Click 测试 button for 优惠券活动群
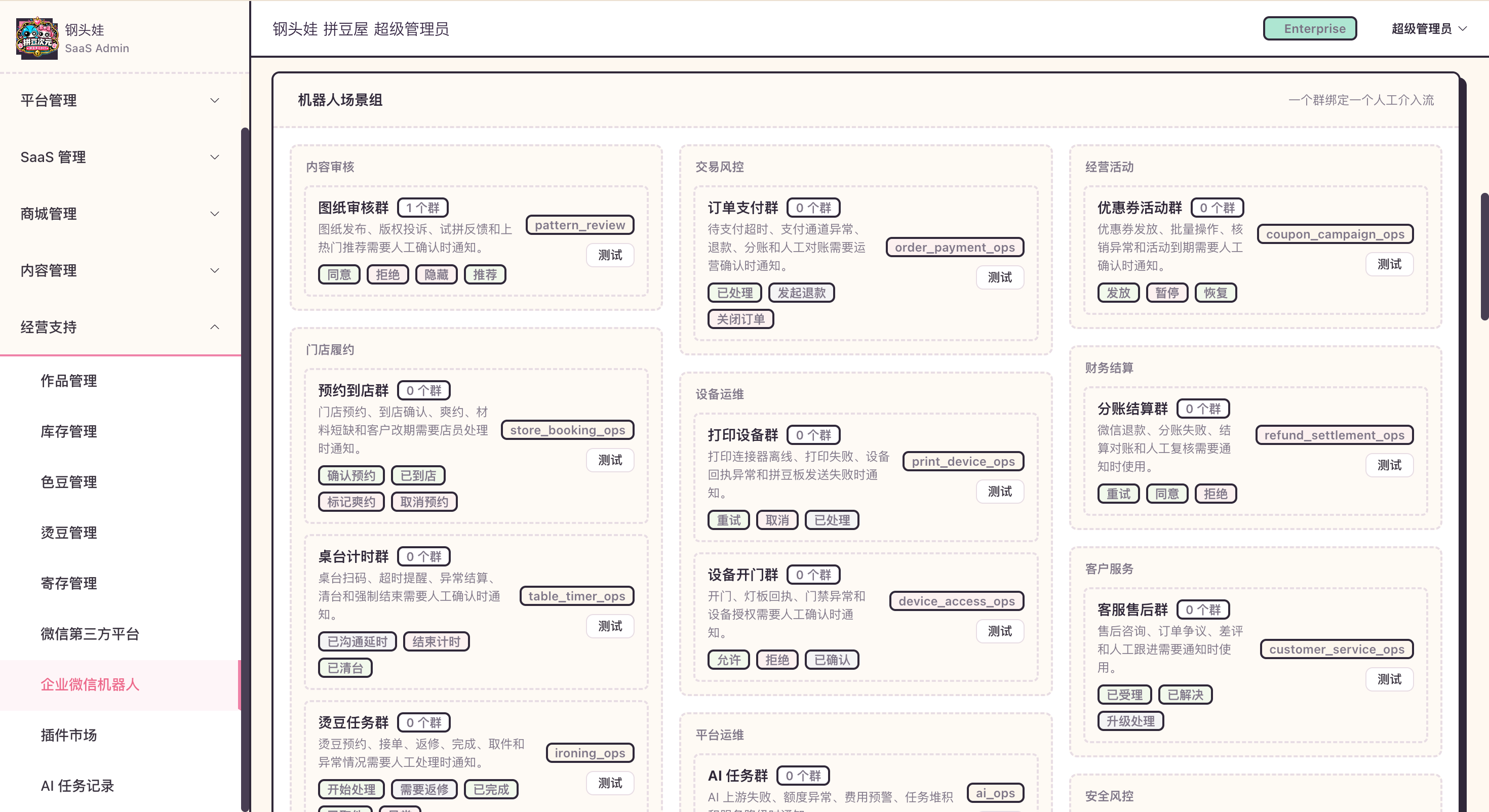 (x=1389, y=264)
